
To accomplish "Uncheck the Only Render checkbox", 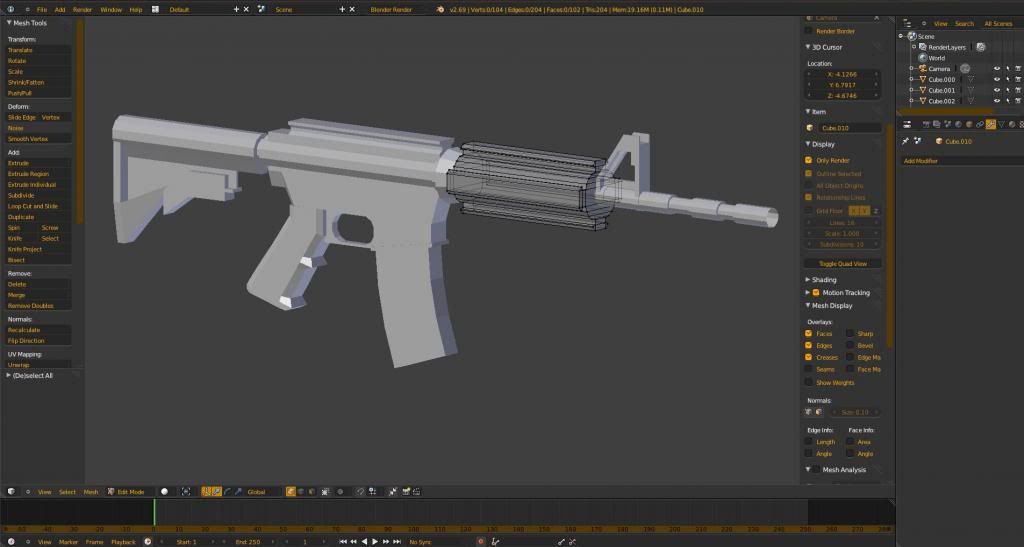I will click(x=809, y=160).
